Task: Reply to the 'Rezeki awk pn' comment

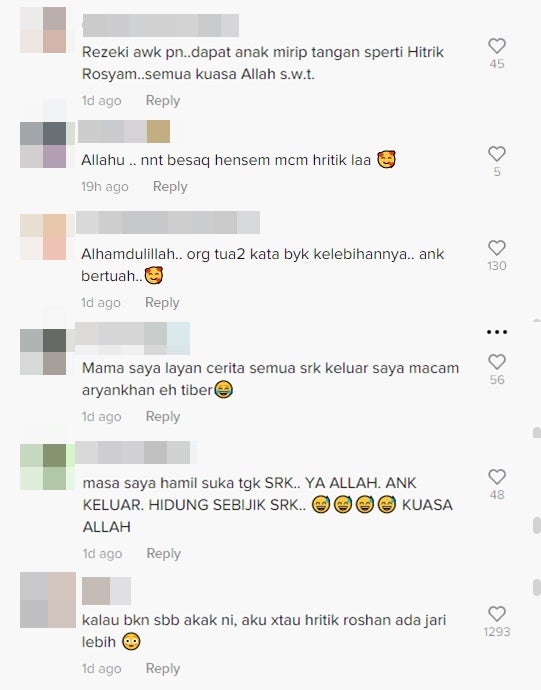Action: click(163, 100)
